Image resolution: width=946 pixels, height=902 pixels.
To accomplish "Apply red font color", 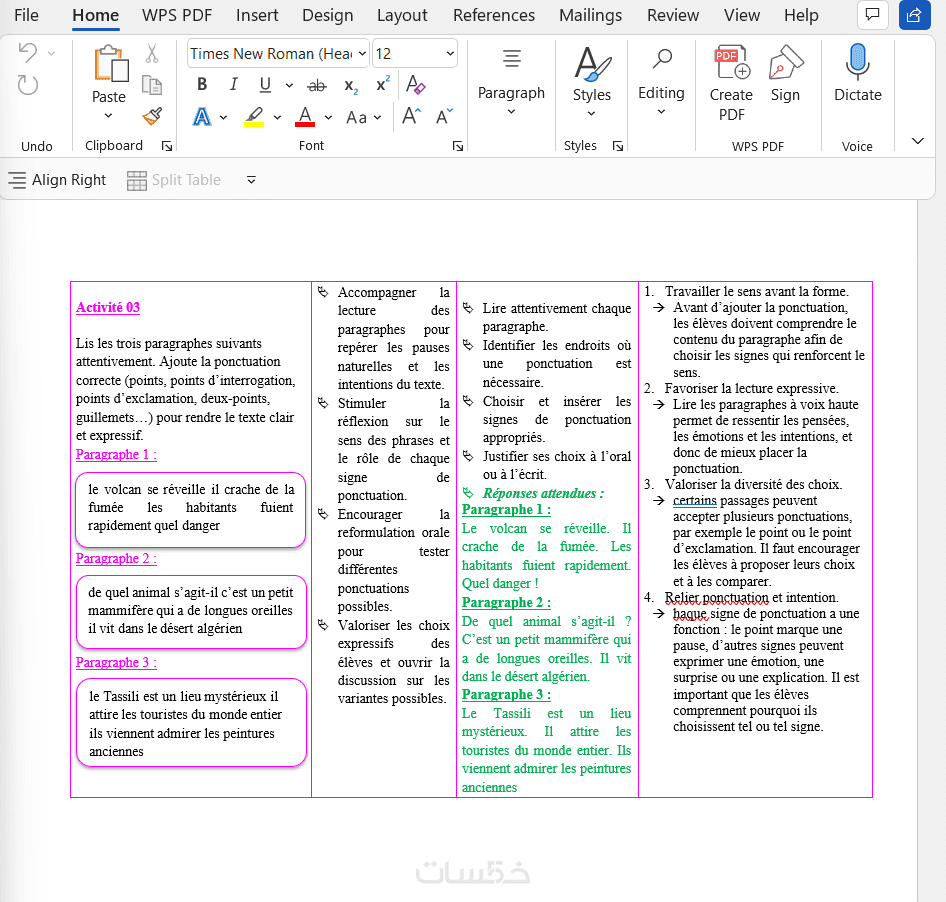I will point(305,117).
